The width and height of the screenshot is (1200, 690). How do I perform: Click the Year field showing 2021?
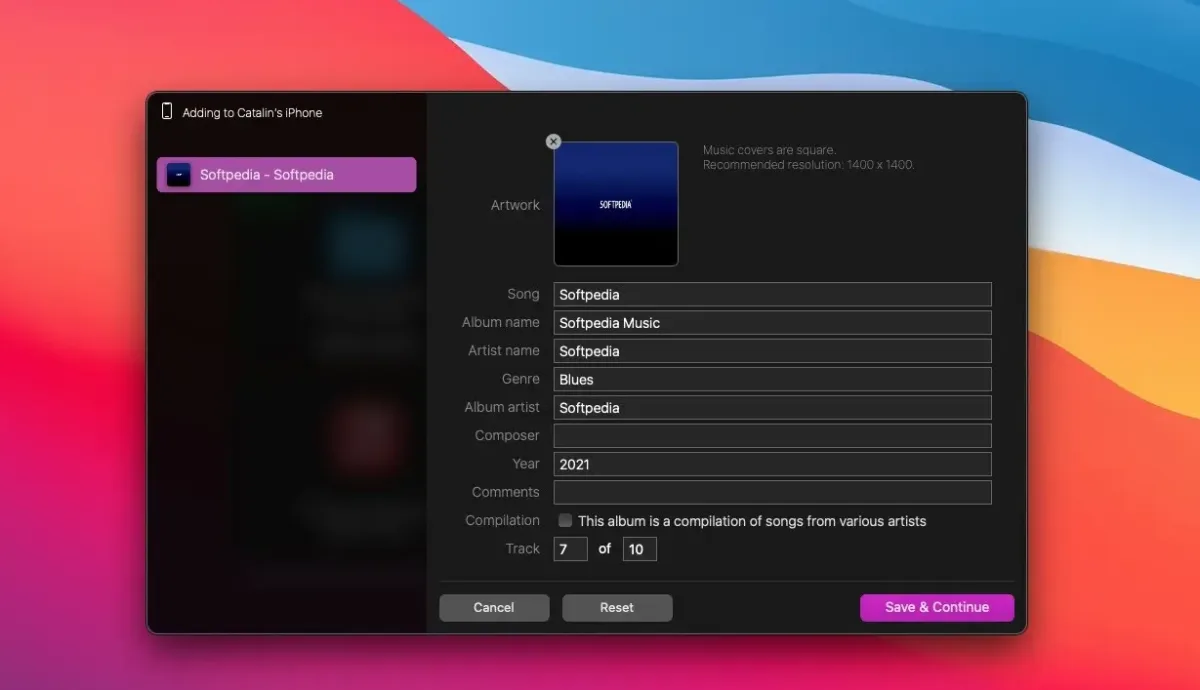coord(772,464)
